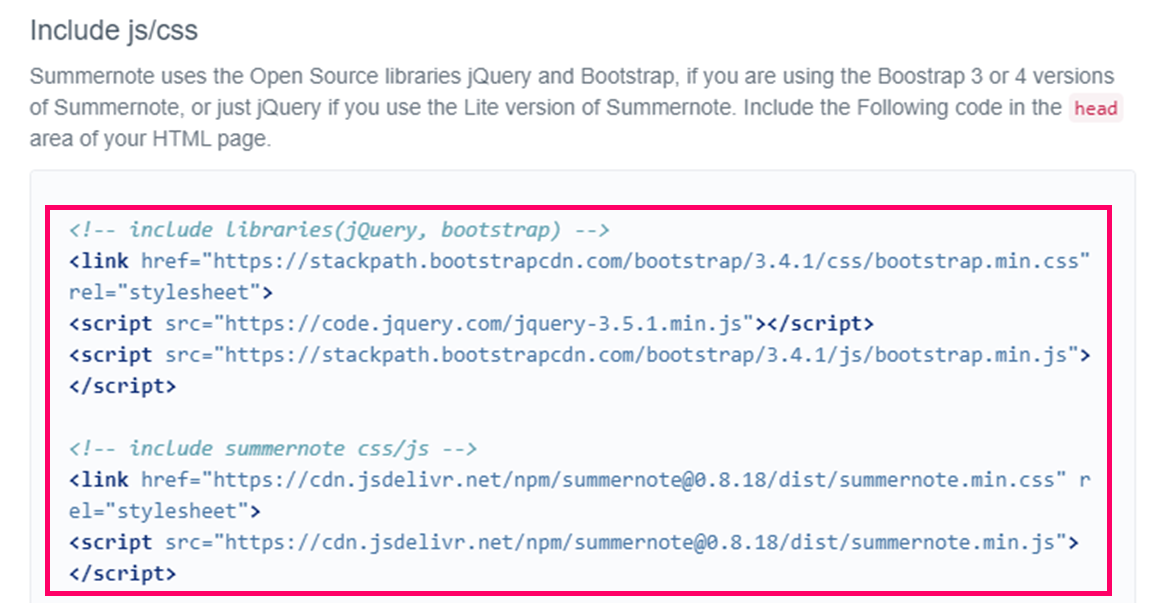1161x603 pixels.
Task: Click the 'include summernote css/js' comment line
Action: coord(273,448)
